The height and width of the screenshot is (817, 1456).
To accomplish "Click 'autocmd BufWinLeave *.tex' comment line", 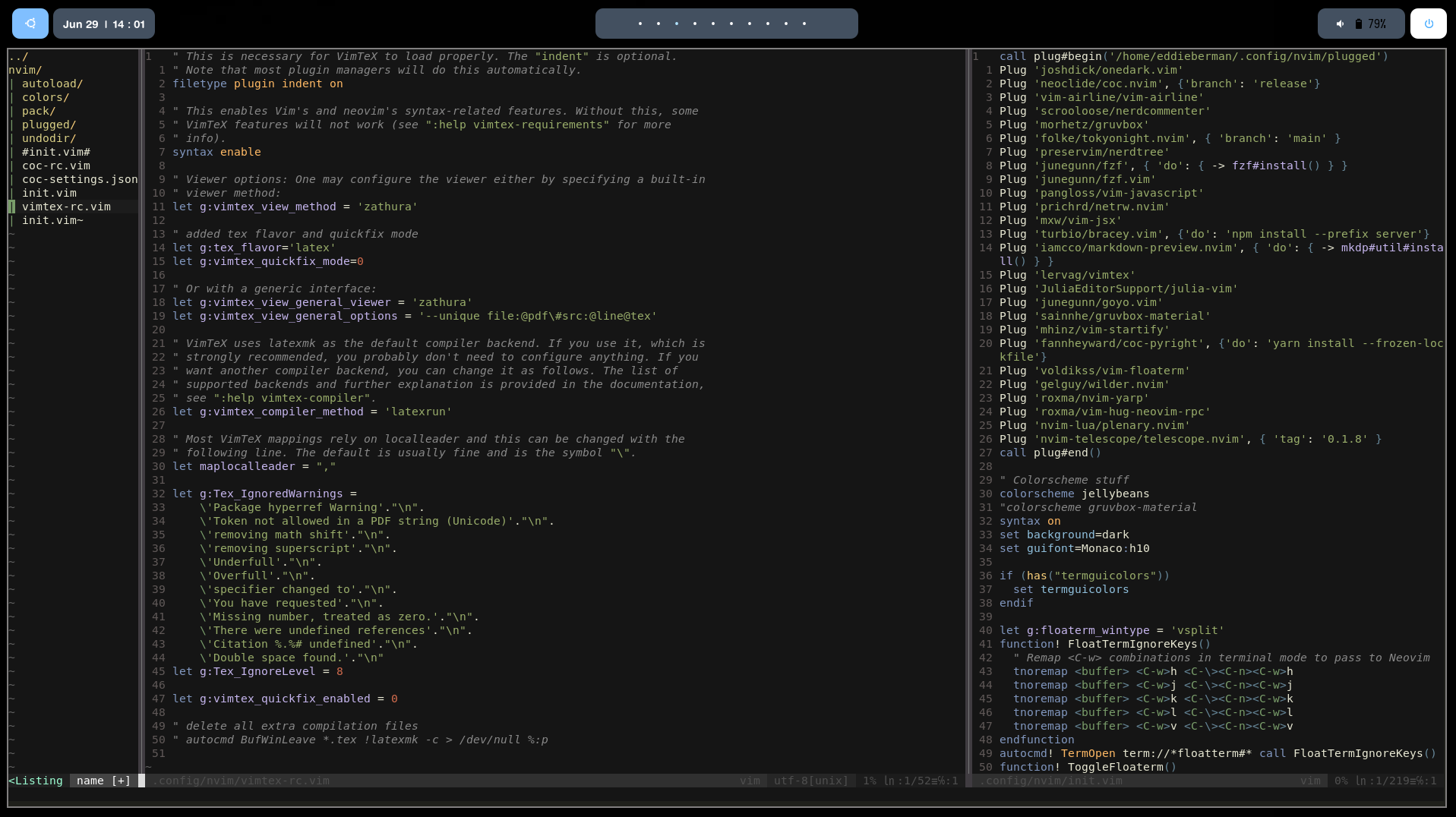I will [360, 740].
